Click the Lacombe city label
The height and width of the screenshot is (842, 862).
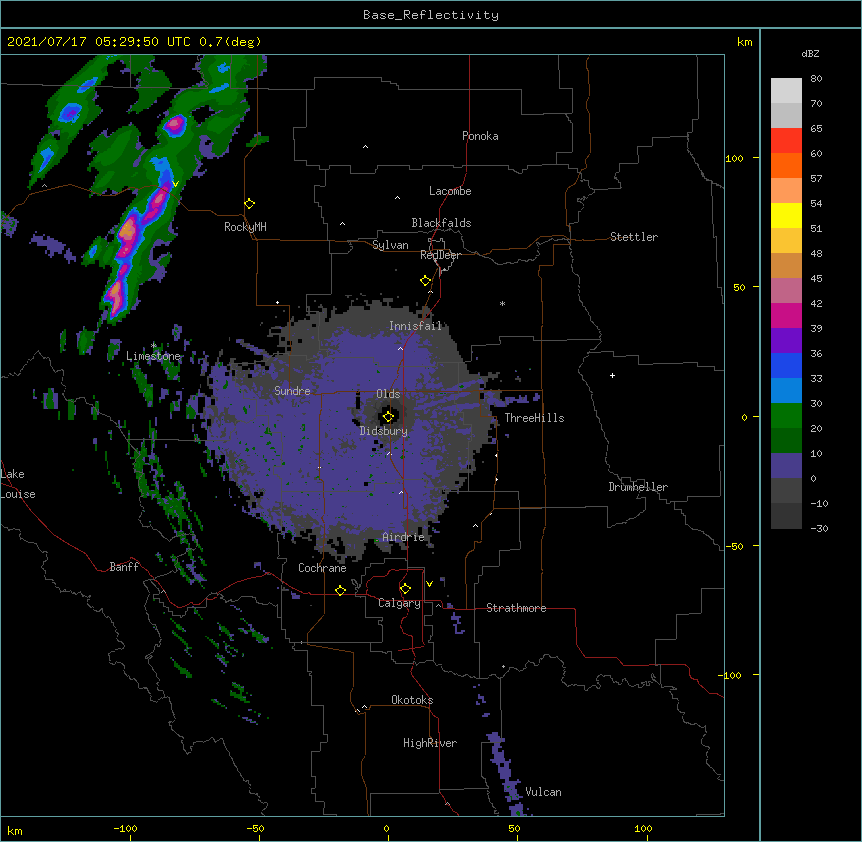pyautogui.click(x=450, y=191)
